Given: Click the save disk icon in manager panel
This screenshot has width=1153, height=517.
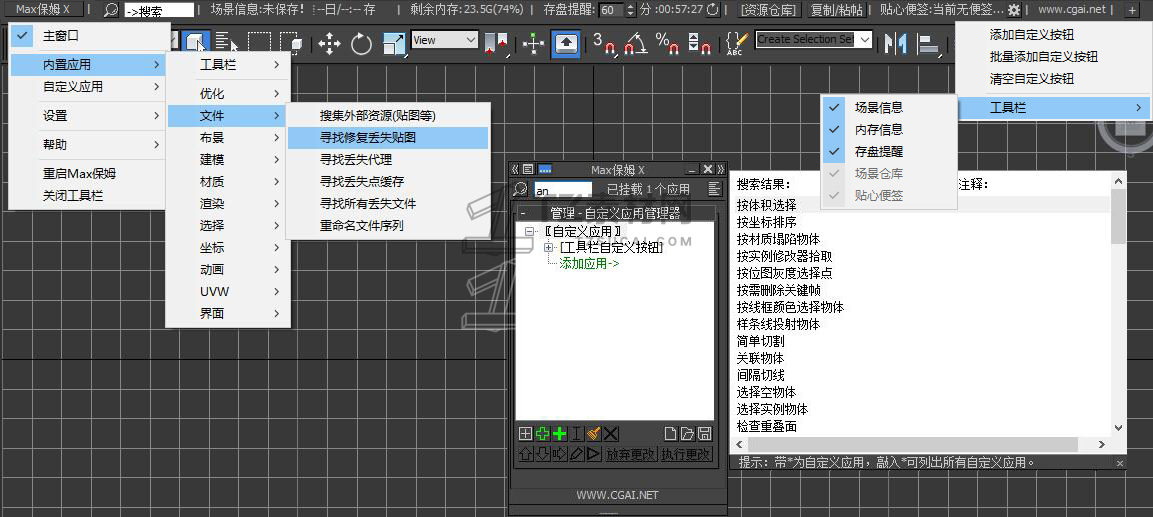Looking at the screenshot, I should click(x=704, y=433).
